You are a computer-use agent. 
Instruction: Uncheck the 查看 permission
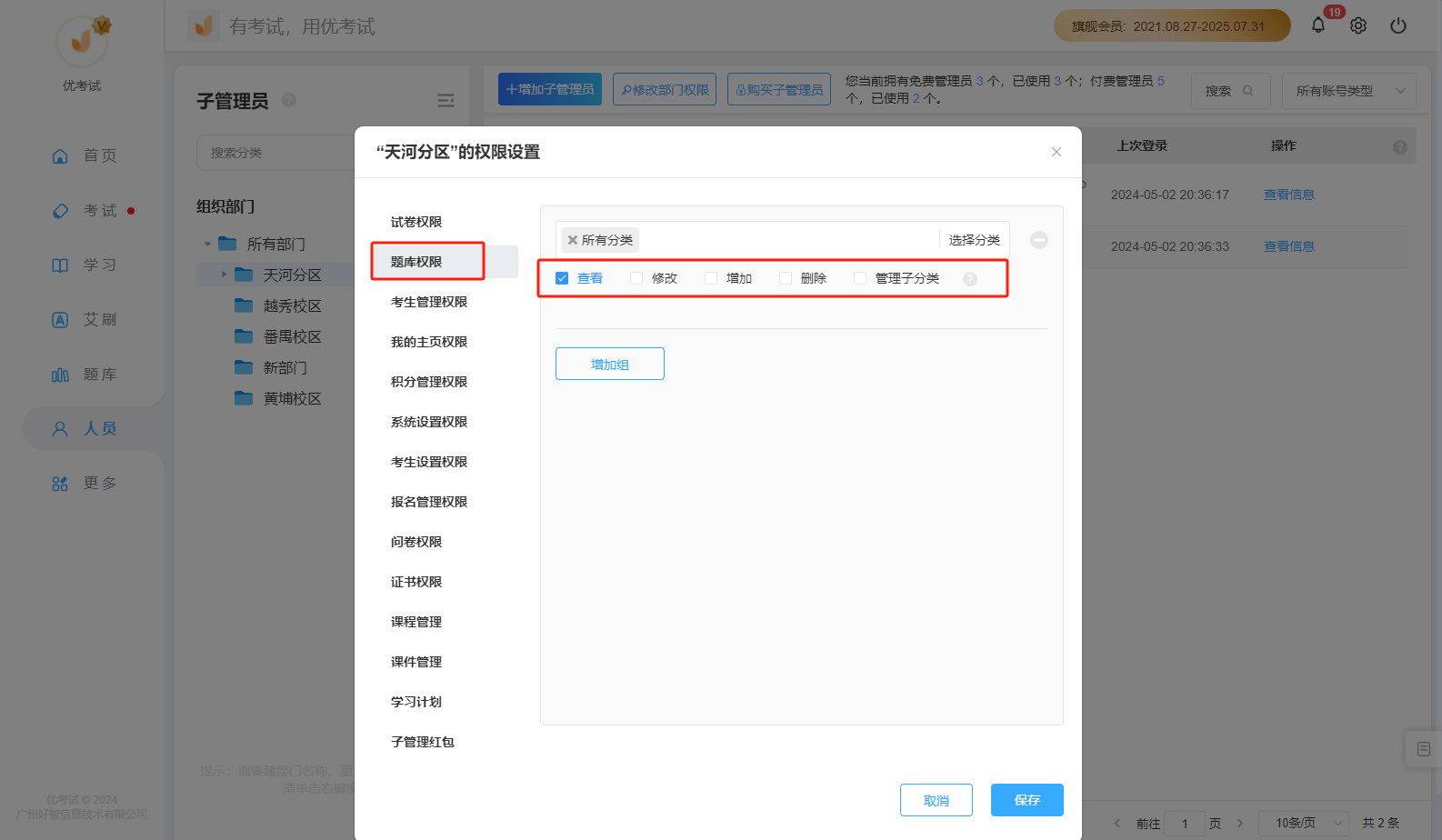(562, 278)
